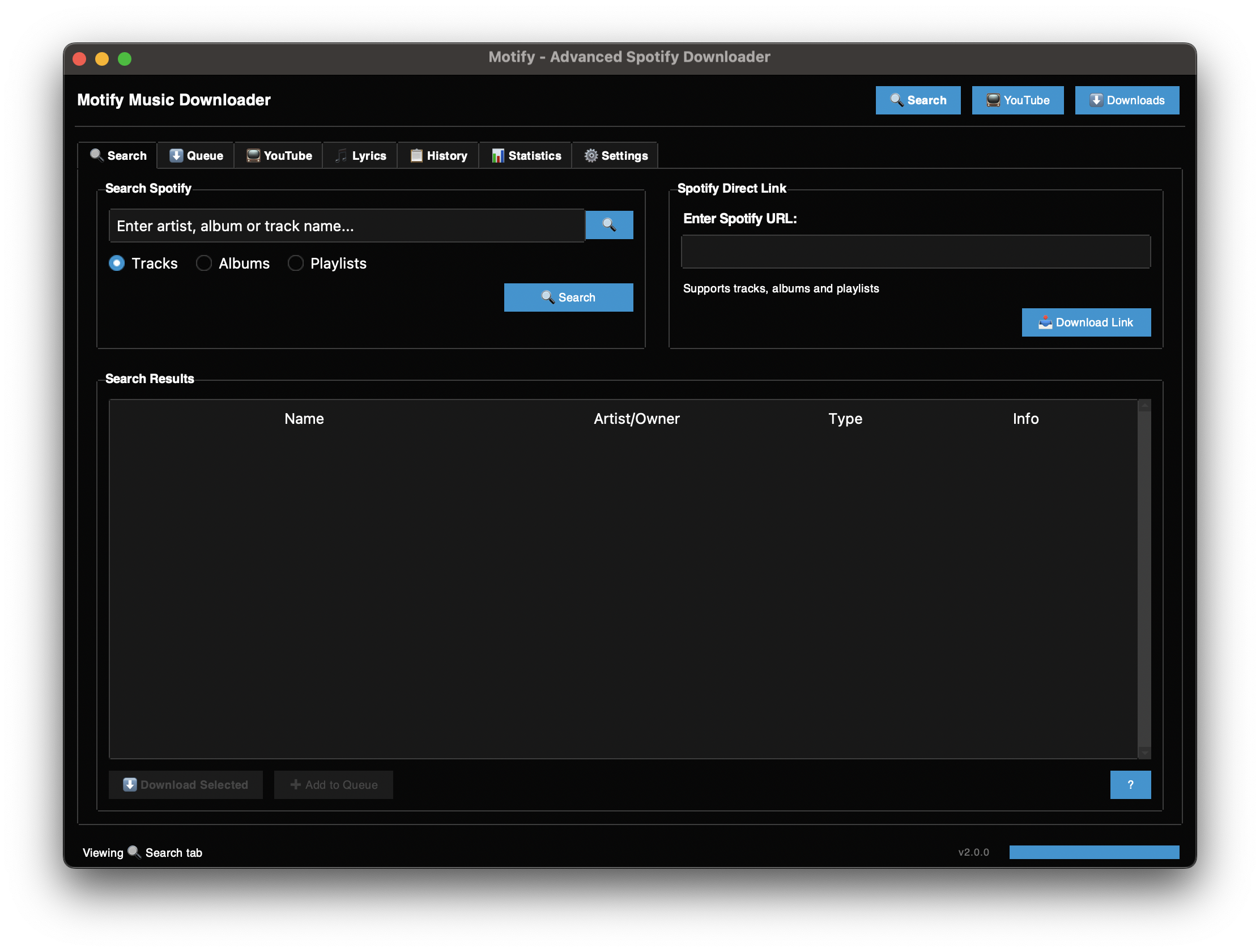This screenshot has height=952, width=1260.
Task: Sort results by Type column
Action: [845, 419]
